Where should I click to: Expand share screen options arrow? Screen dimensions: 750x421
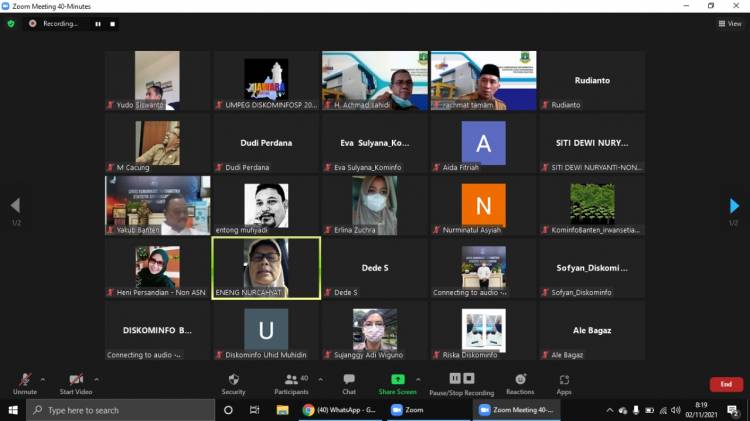[x=419, y=380]
